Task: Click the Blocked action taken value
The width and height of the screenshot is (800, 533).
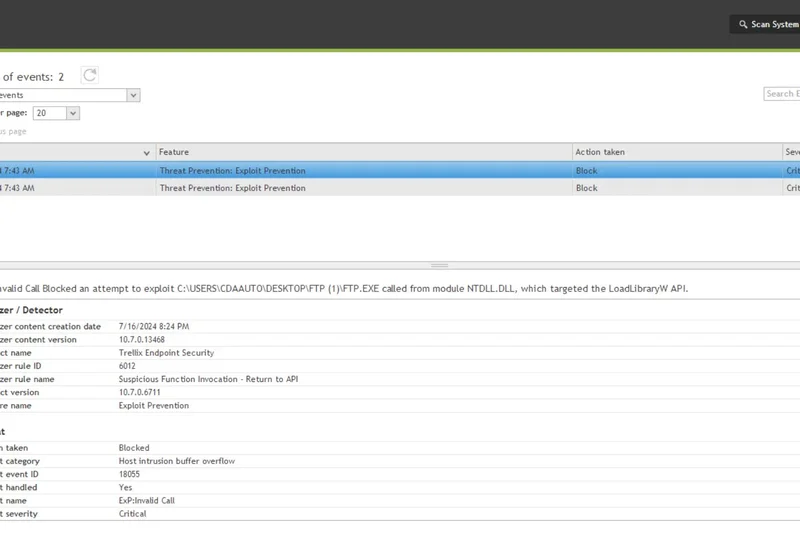Action: tap(134, 447)
